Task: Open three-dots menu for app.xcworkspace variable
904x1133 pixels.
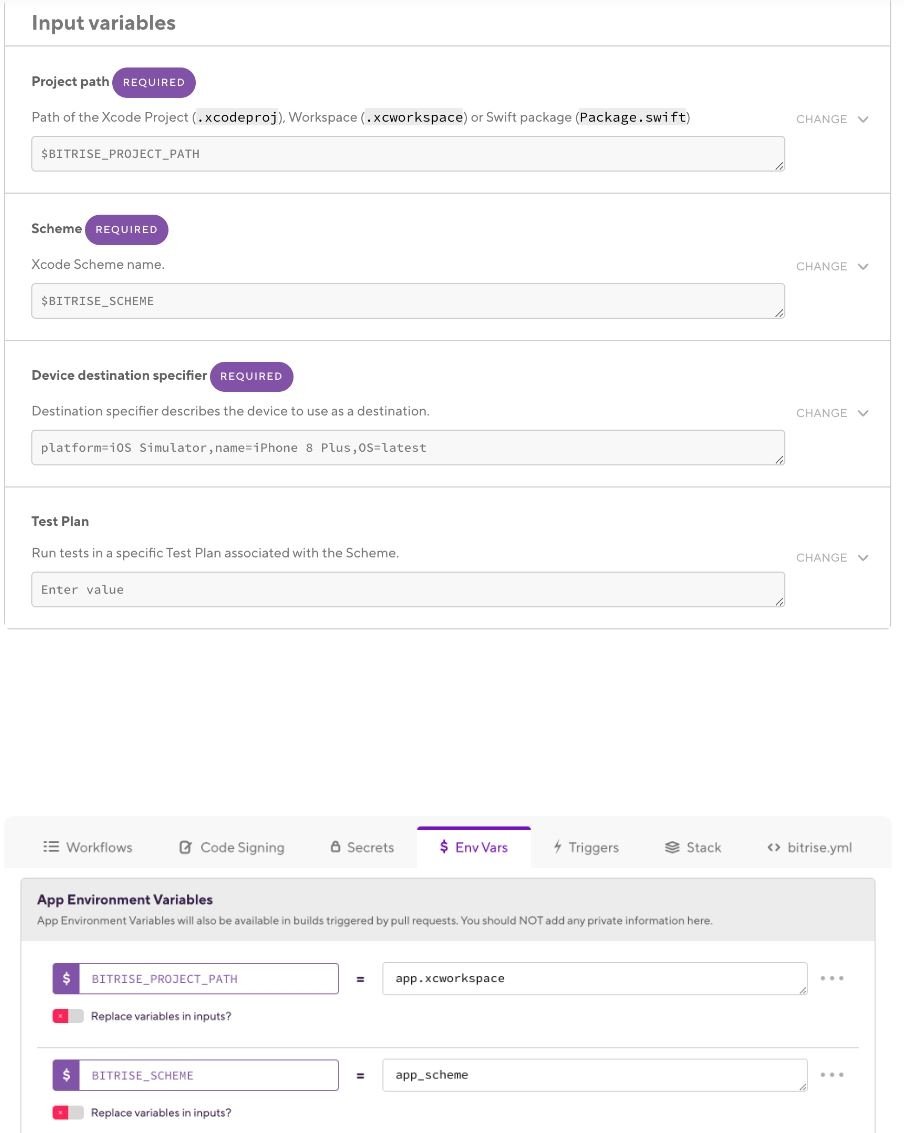Action: tap(832, 979)
